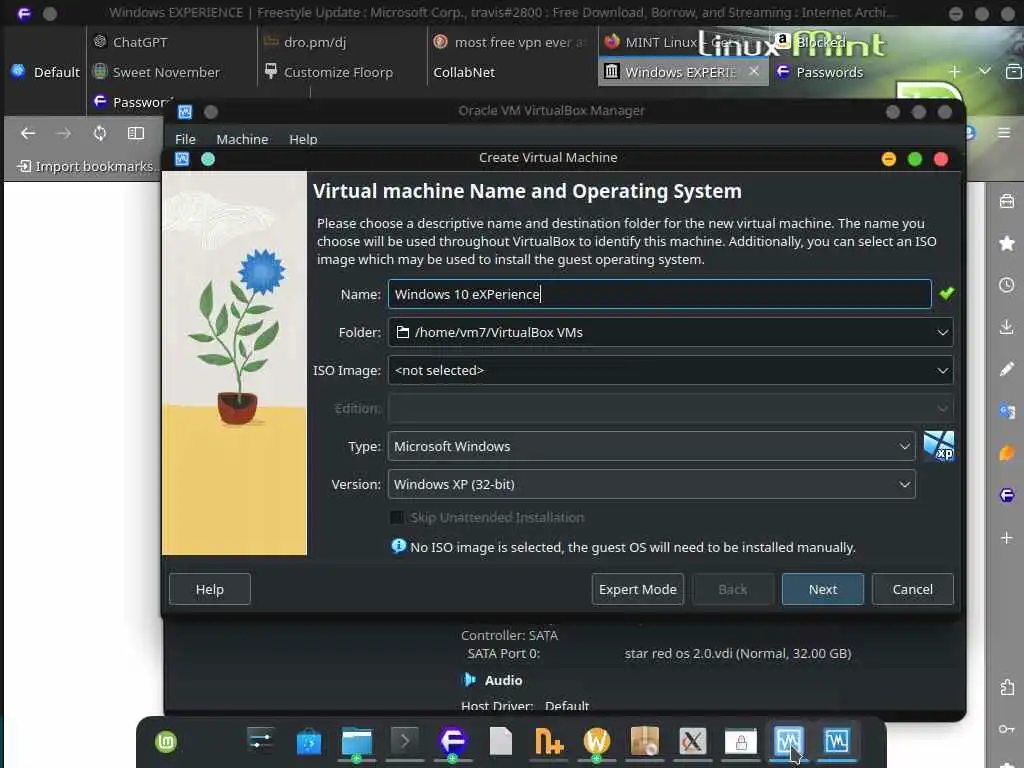The height and width of the screenshot is (768, 1024).
Task: Toggle Skip Unattended Installation checkbox
Action: point(396,517)
